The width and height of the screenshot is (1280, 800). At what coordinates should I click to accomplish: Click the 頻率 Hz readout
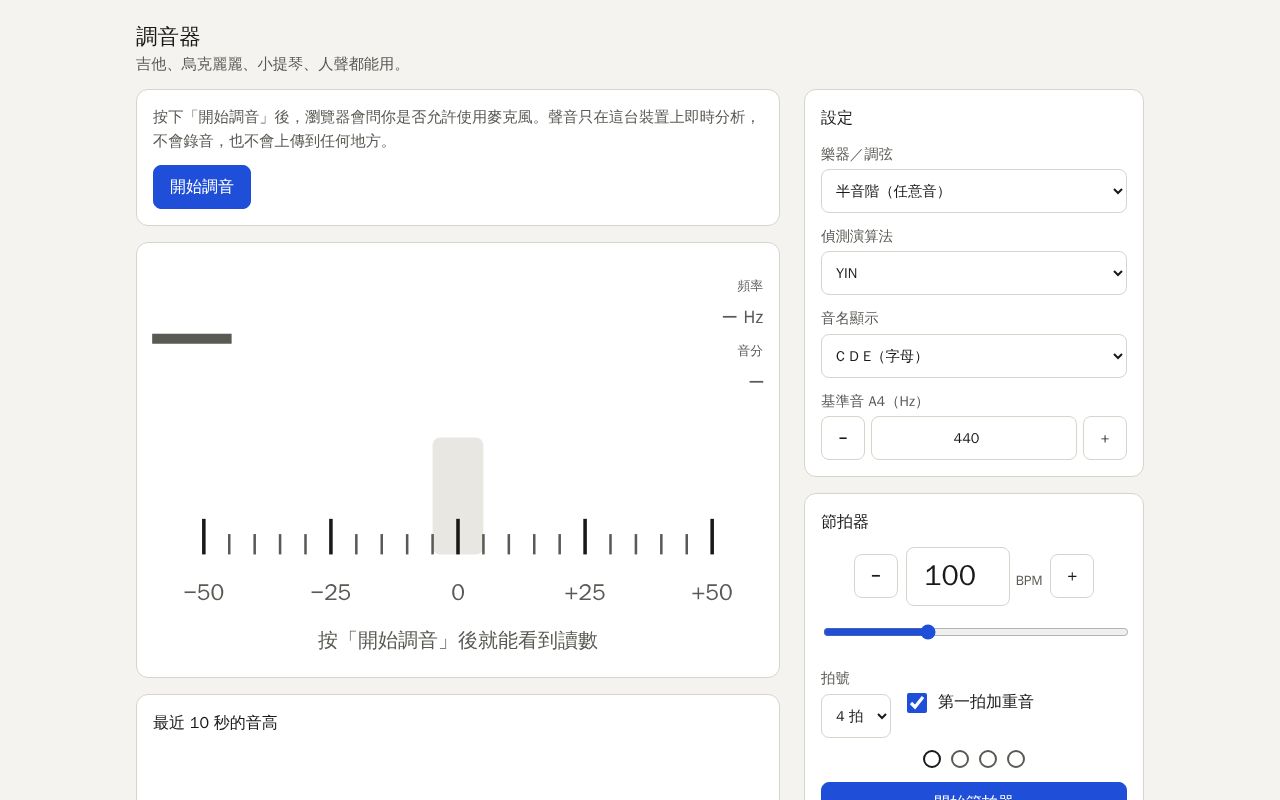[x=743, y=318]
